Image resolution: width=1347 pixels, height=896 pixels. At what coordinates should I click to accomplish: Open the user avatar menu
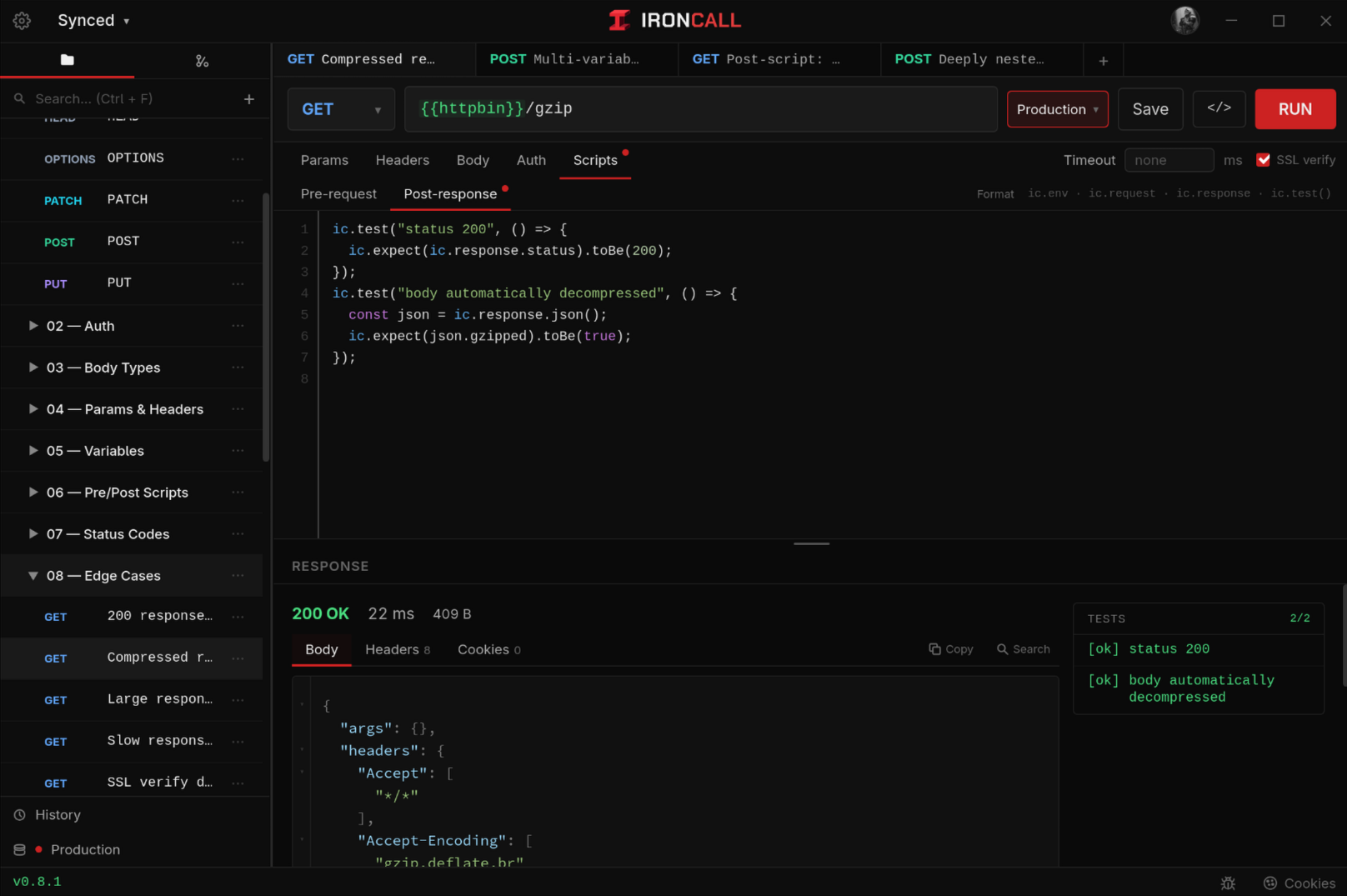coord(1184,20)
